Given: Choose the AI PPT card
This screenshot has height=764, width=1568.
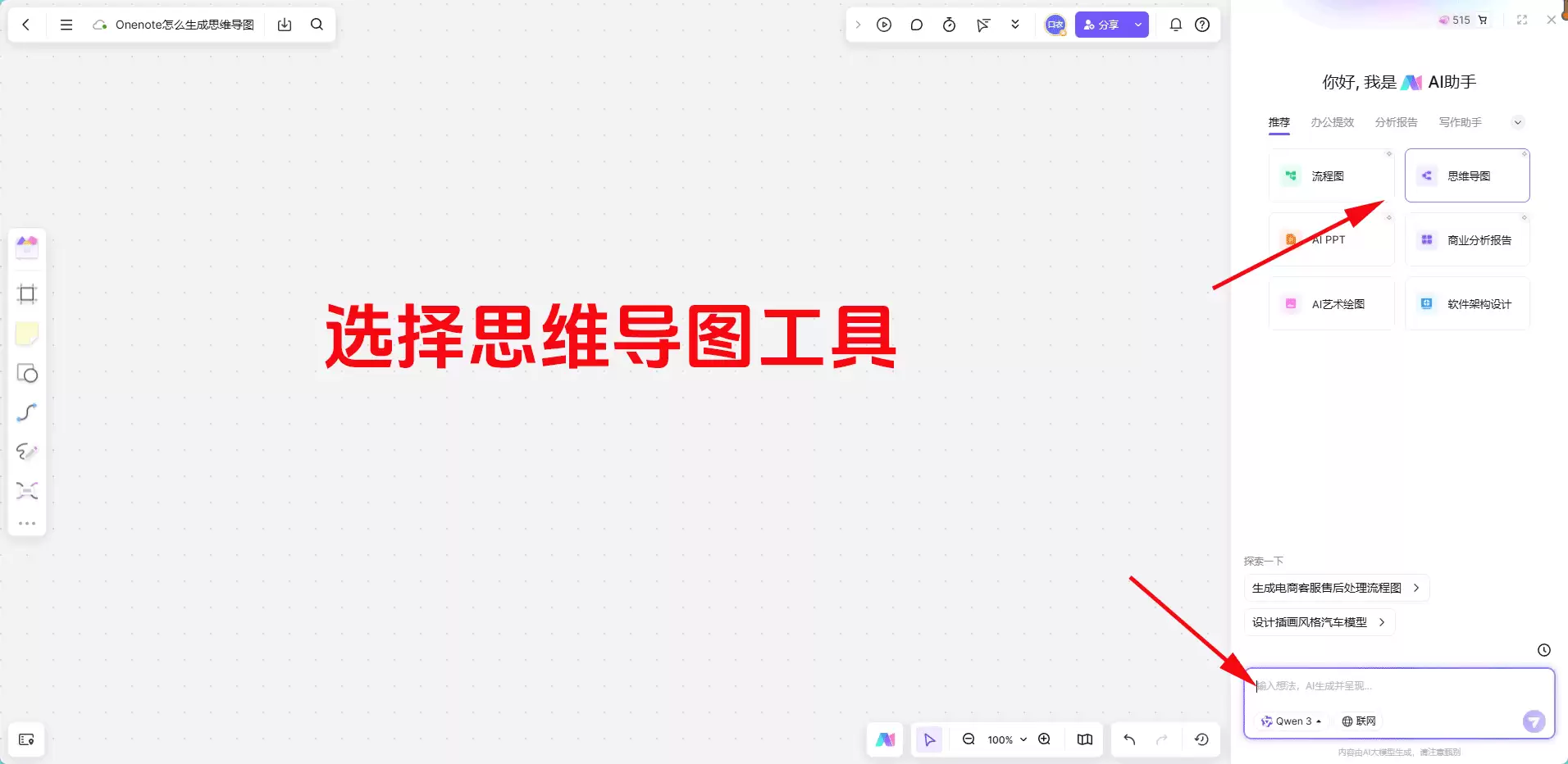Looking at the screenshot, I should [x=1331, y=239].
